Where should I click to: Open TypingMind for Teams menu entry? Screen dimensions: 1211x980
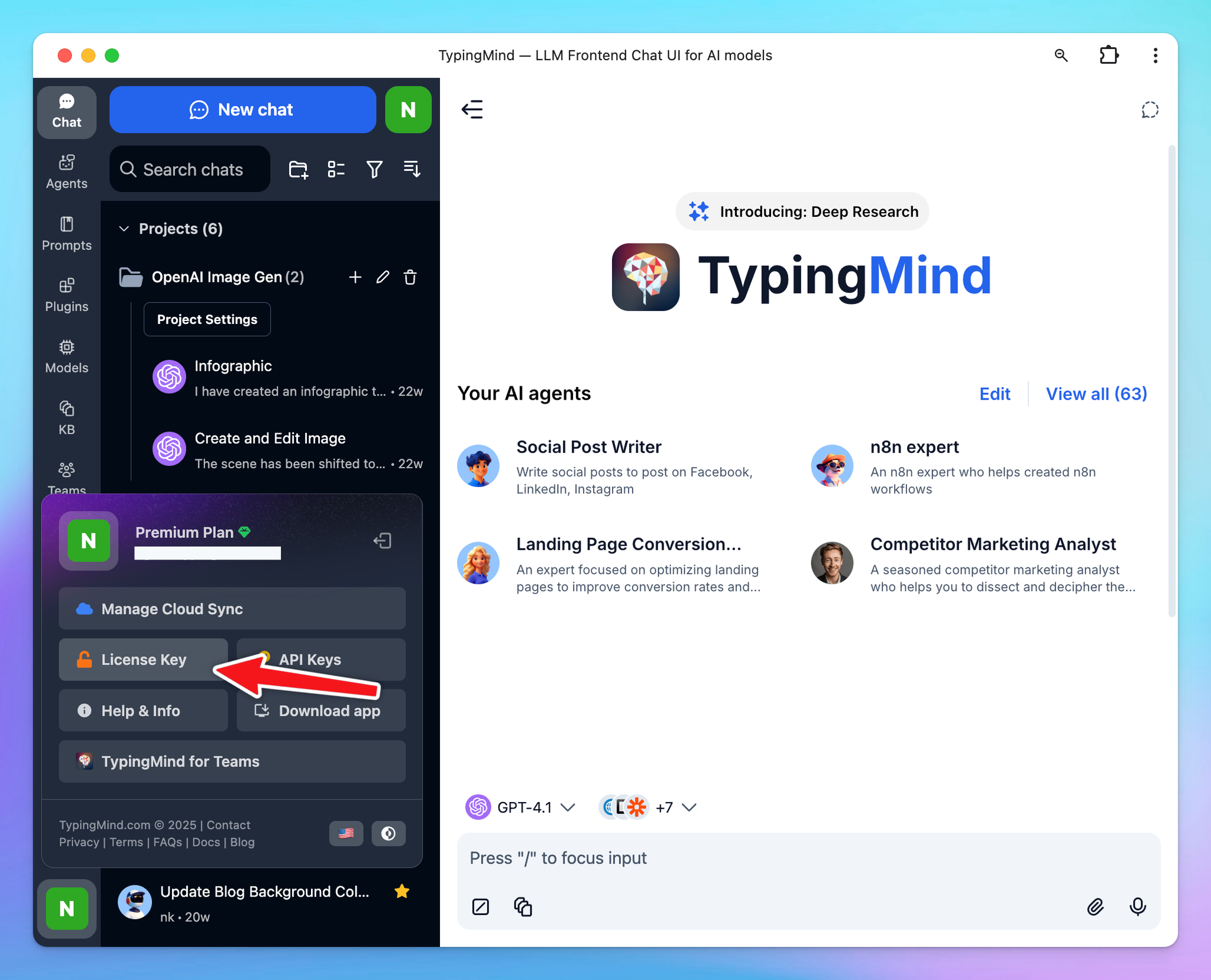click(231, 761)
